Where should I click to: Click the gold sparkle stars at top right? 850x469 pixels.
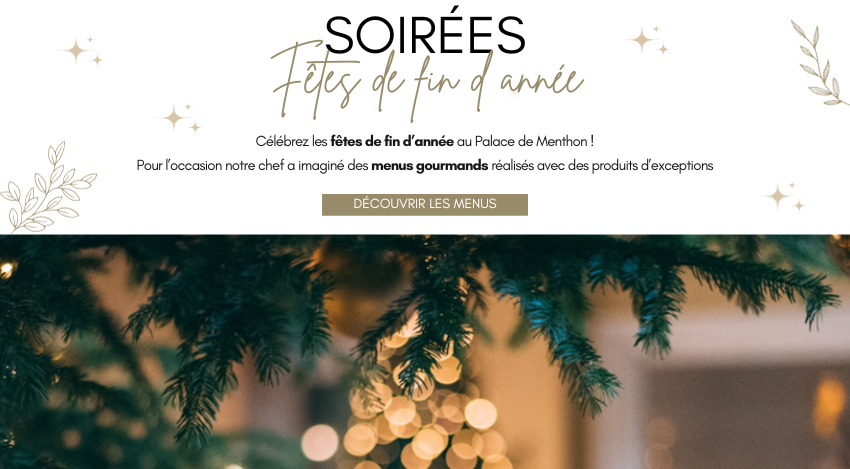648,41
